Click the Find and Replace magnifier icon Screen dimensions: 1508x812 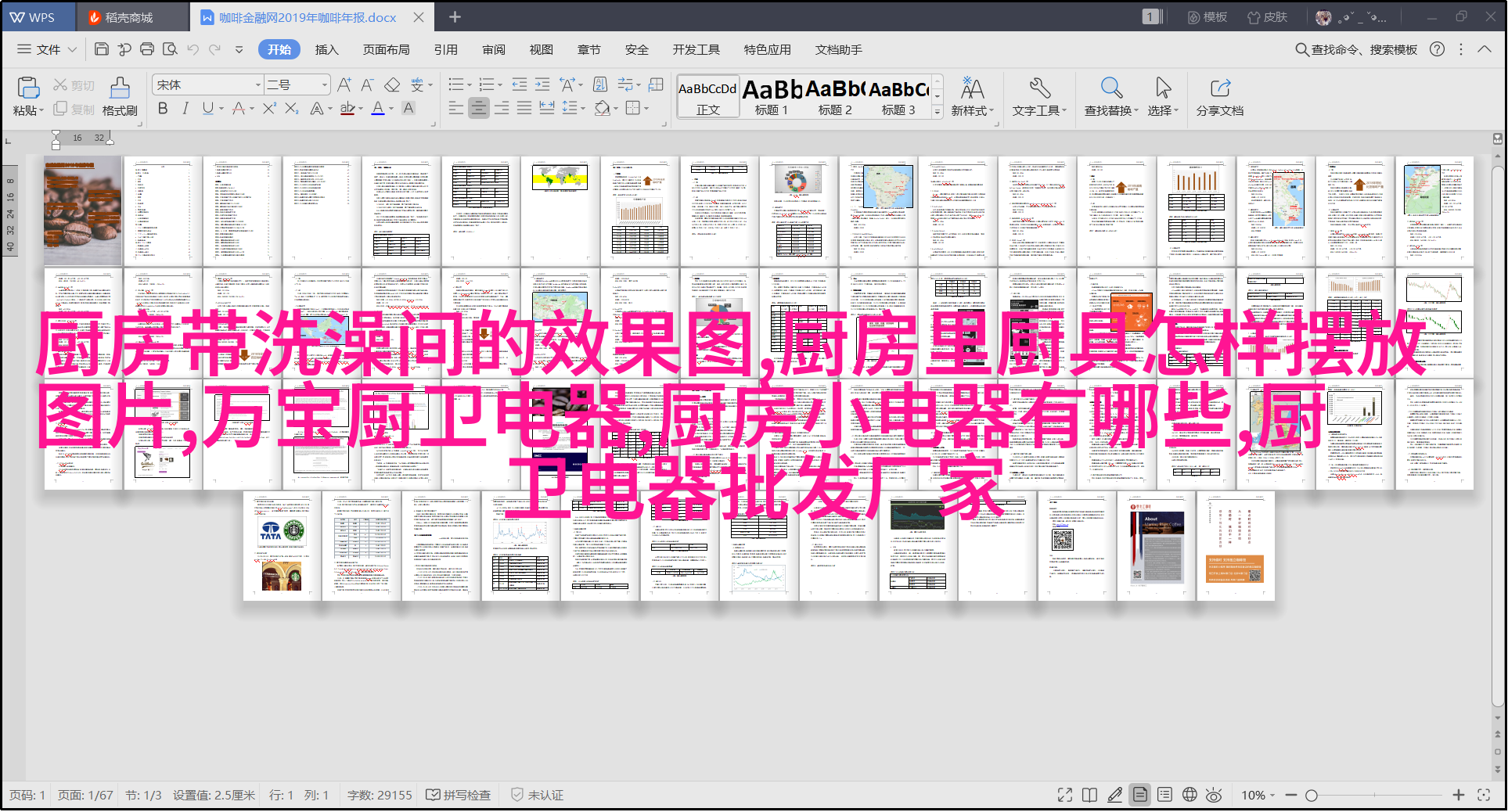point(1111,88)
